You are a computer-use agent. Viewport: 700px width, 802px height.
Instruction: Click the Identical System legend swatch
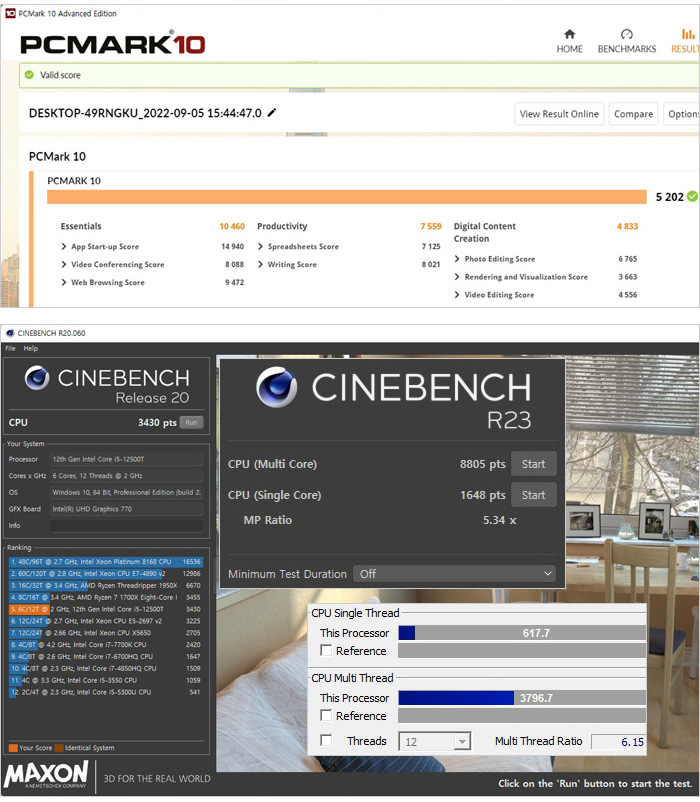[59, 748]
